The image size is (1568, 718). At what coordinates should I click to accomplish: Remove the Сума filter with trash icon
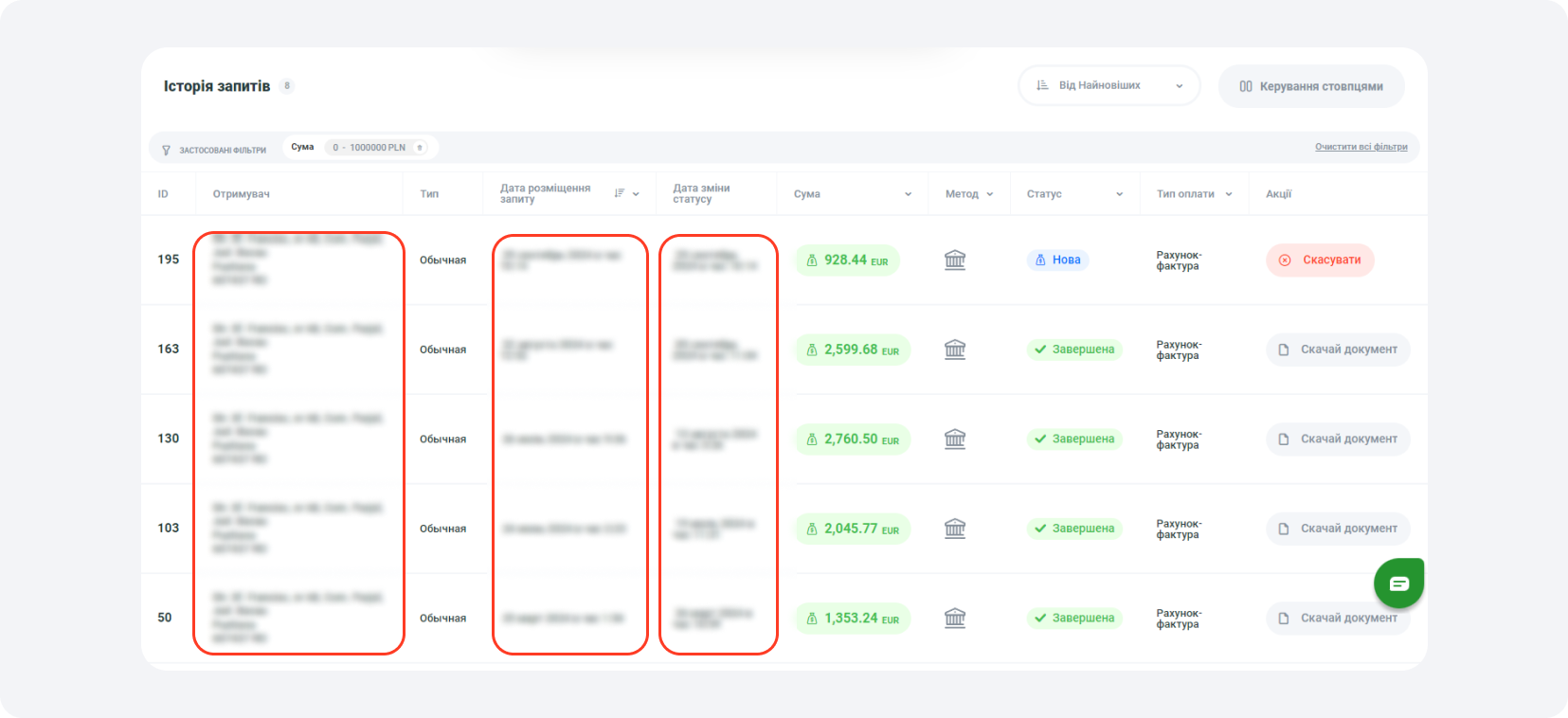click(420, 148)
